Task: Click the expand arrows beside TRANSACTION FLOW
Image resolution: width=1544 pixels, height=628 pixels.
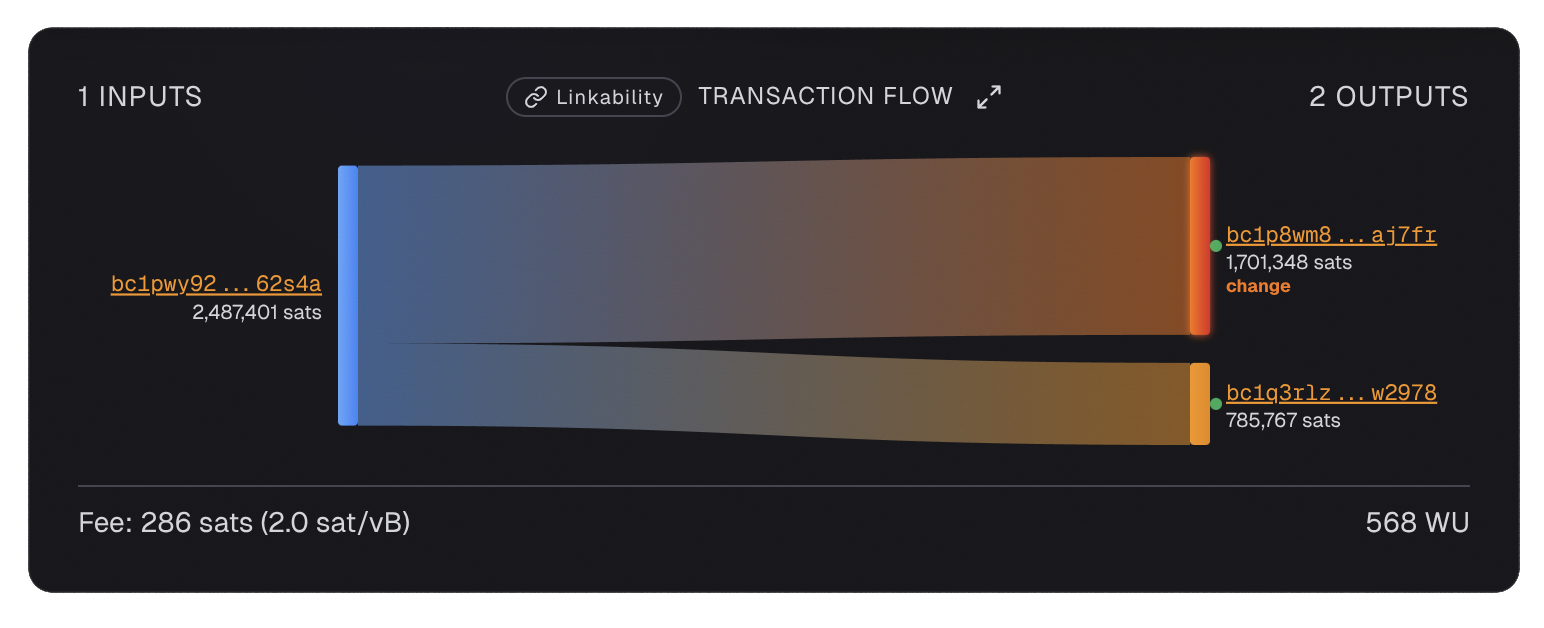Action: pos(988,97)
